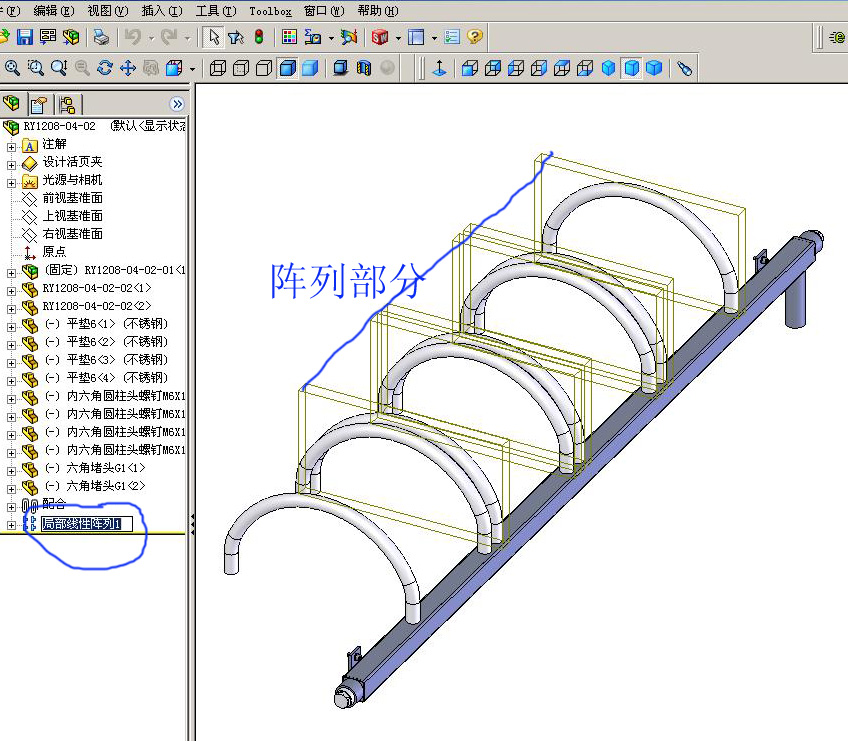Screen dimensions: 848x741
Task: Switch to PropertyManager tab
Action: [x=39, y=104]
